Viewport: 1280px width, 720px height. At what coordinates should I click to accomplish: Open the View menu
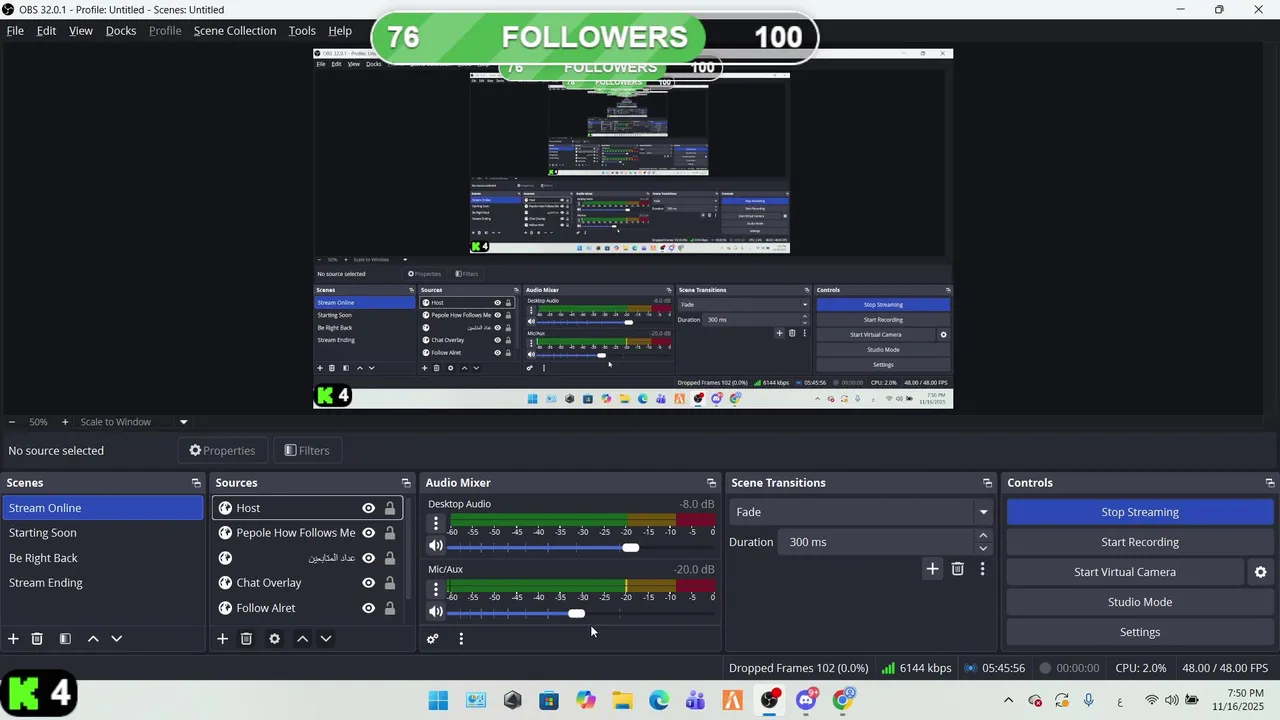[81, 31]
